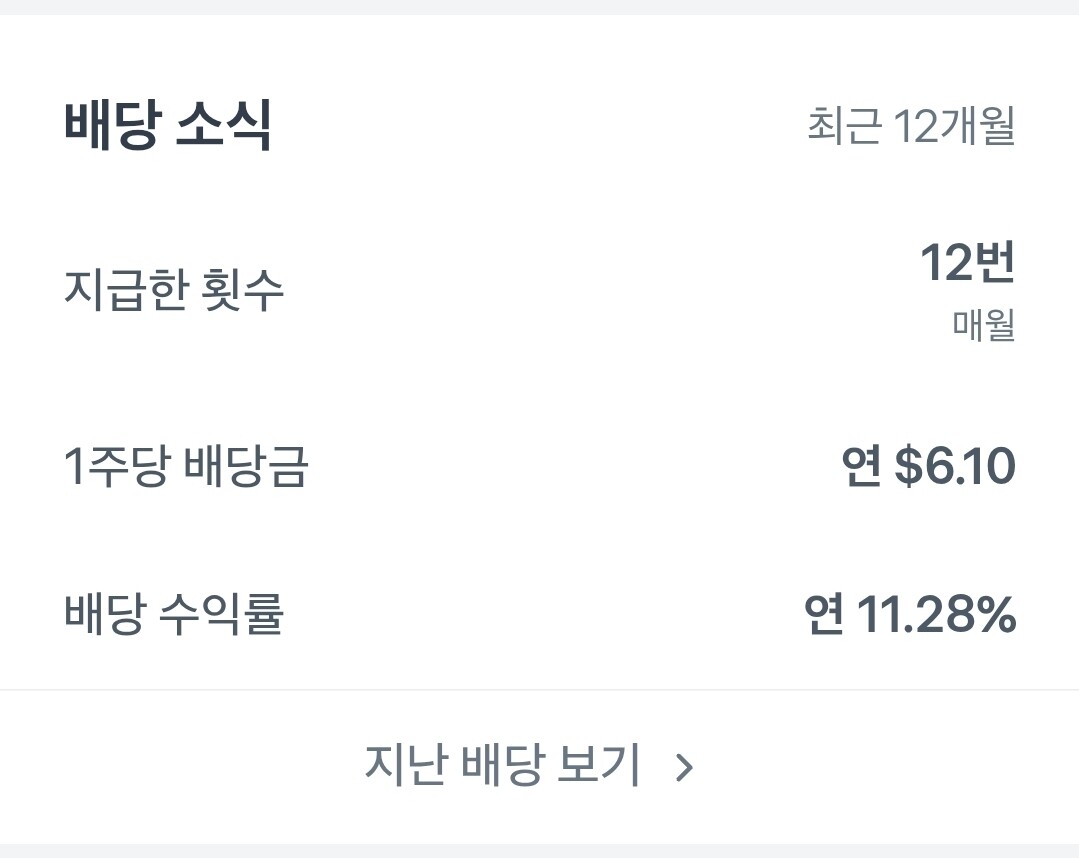The image size is (1079, 858).
Task: Tap the chevron arrow beside 지난 배당 보기
Action: tap(684, 767)
